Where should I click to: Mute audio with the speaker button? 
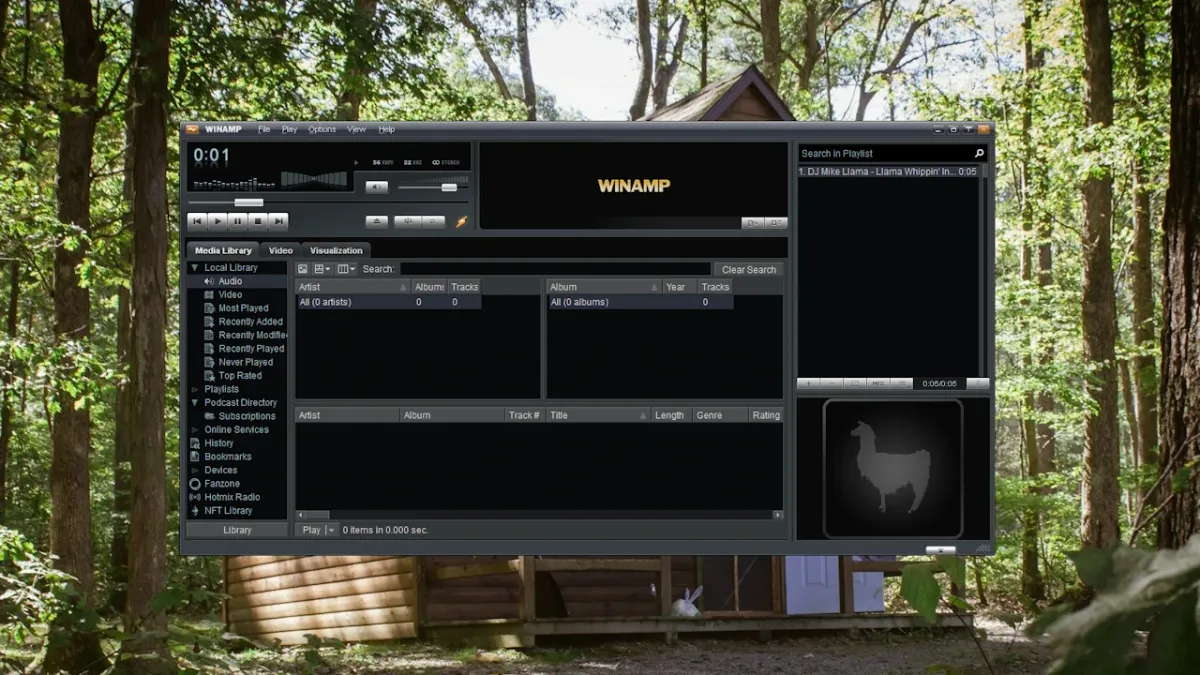pos(376,187)
